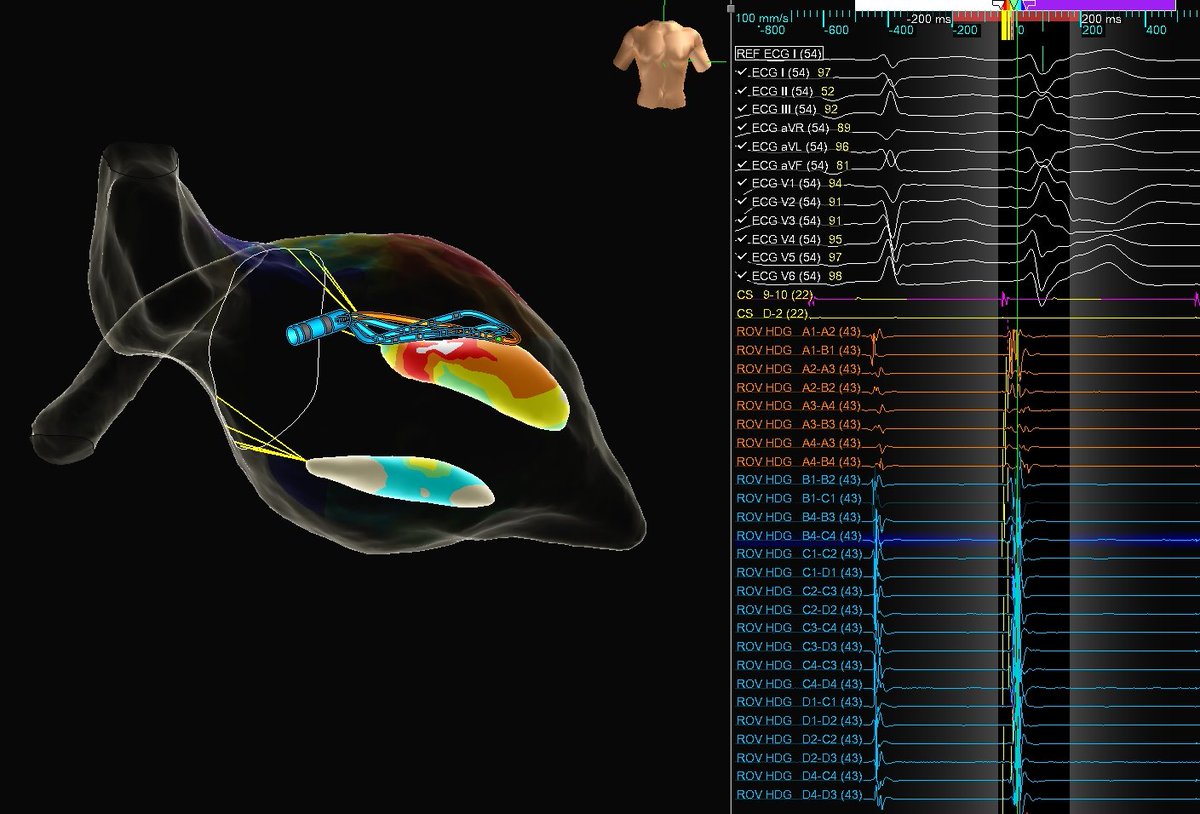Toggle the ECG II trace checkmark
The height and width of the screenshot is (814, 1200).
pos(741,91)
